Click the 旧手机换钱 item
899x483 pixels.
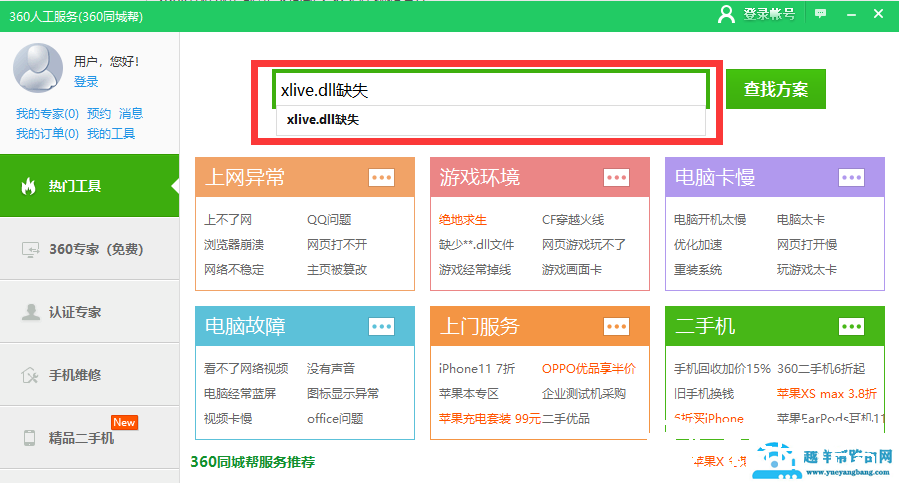[704, 394]
